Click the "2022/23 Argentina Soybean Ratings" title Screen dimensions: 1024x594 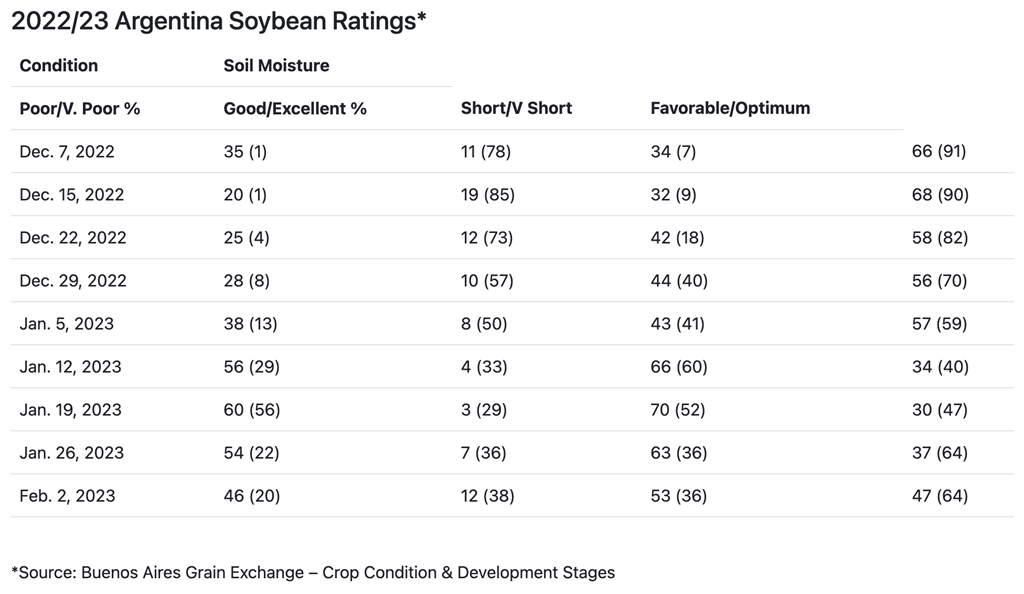(219, 22)
